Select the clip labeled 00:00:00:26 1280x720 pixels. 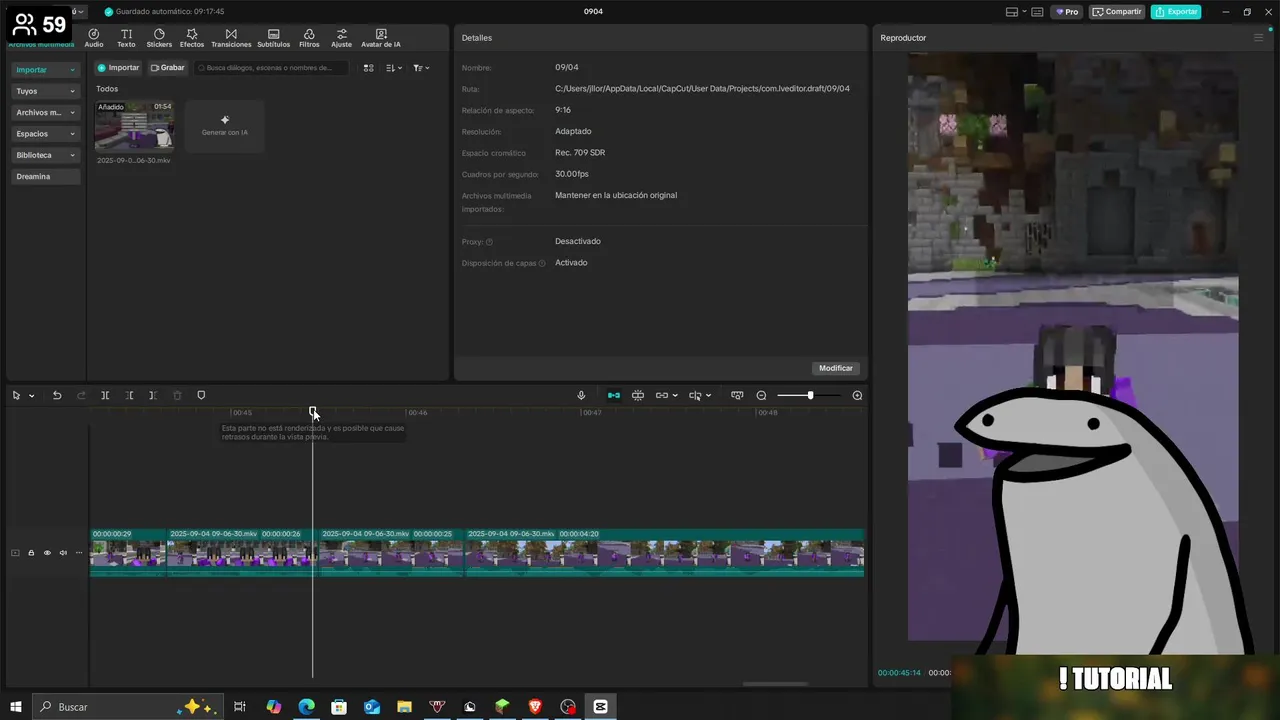[x=243, y=552]
